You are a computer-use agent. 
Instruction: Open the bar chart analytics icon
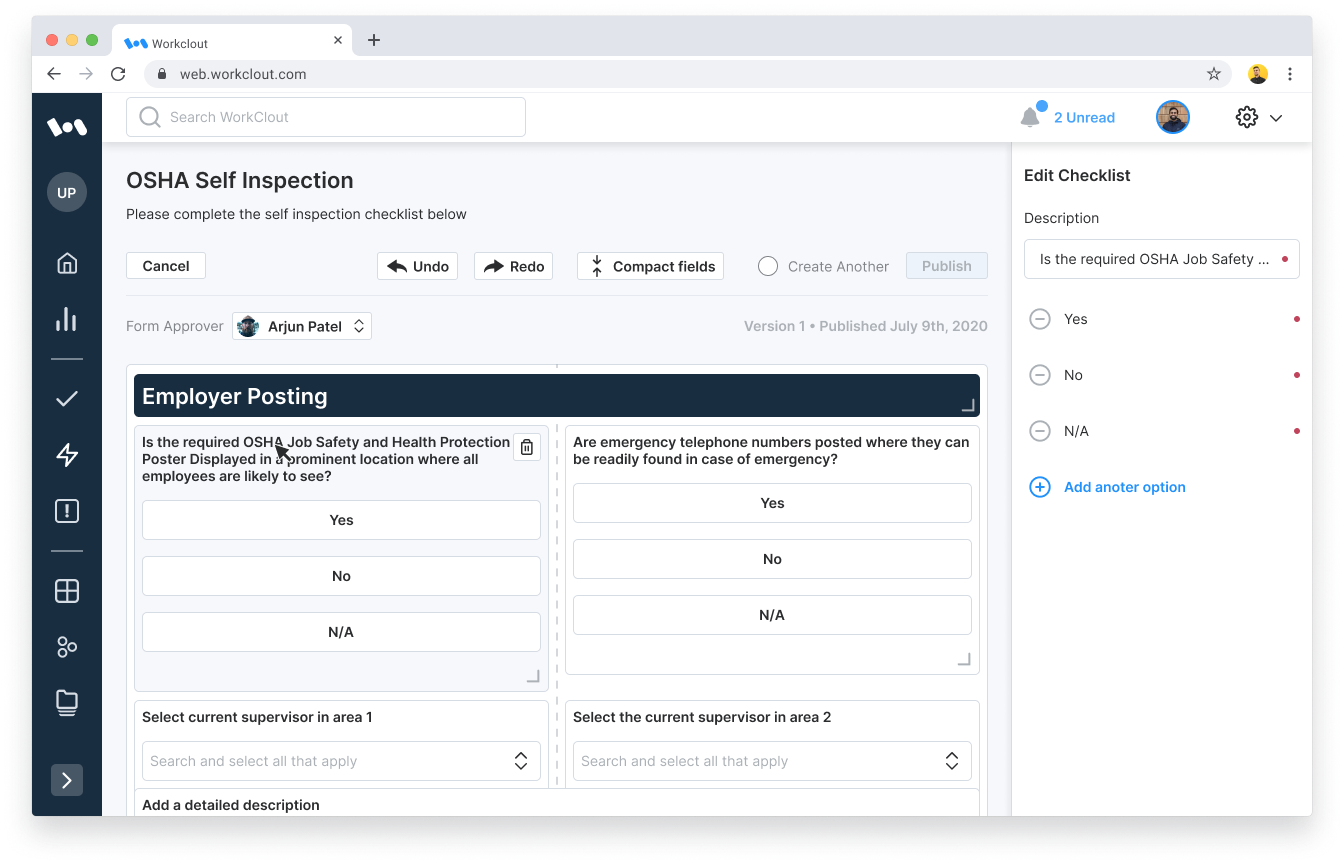click(x=67, y=319)
